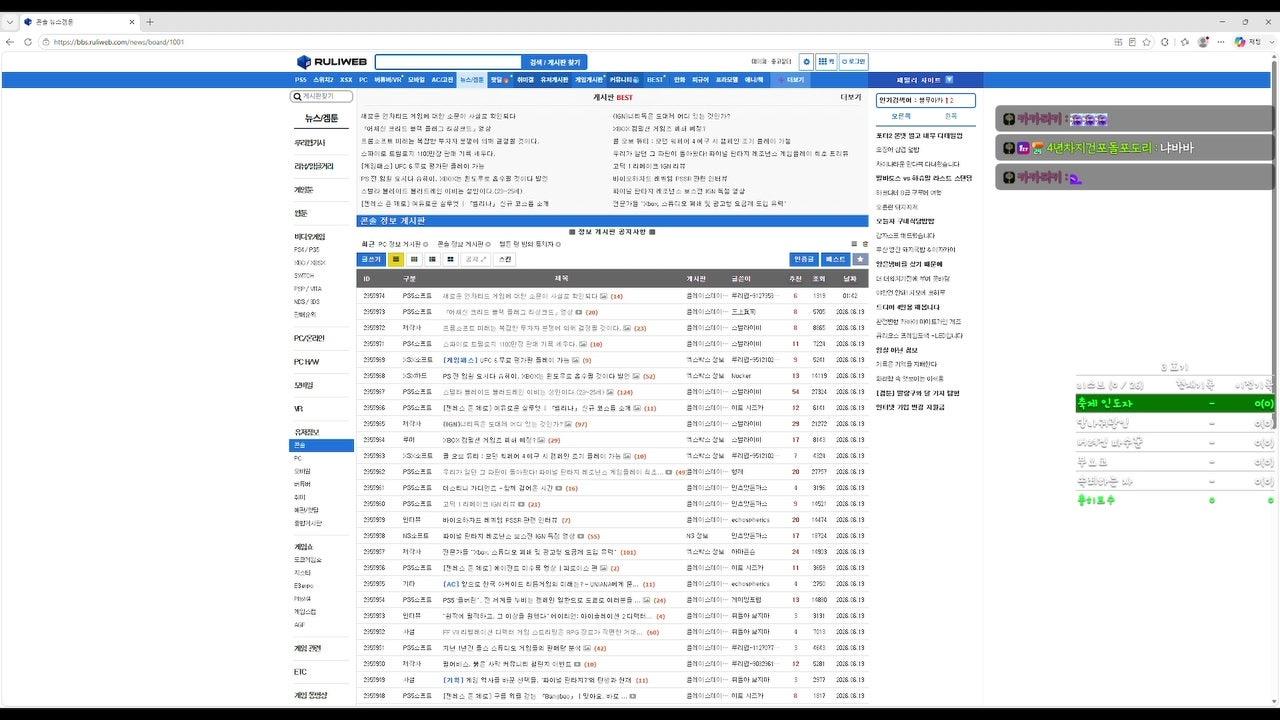Open PC in the navigation bar
1280x720 pixels.
(363, 79)
